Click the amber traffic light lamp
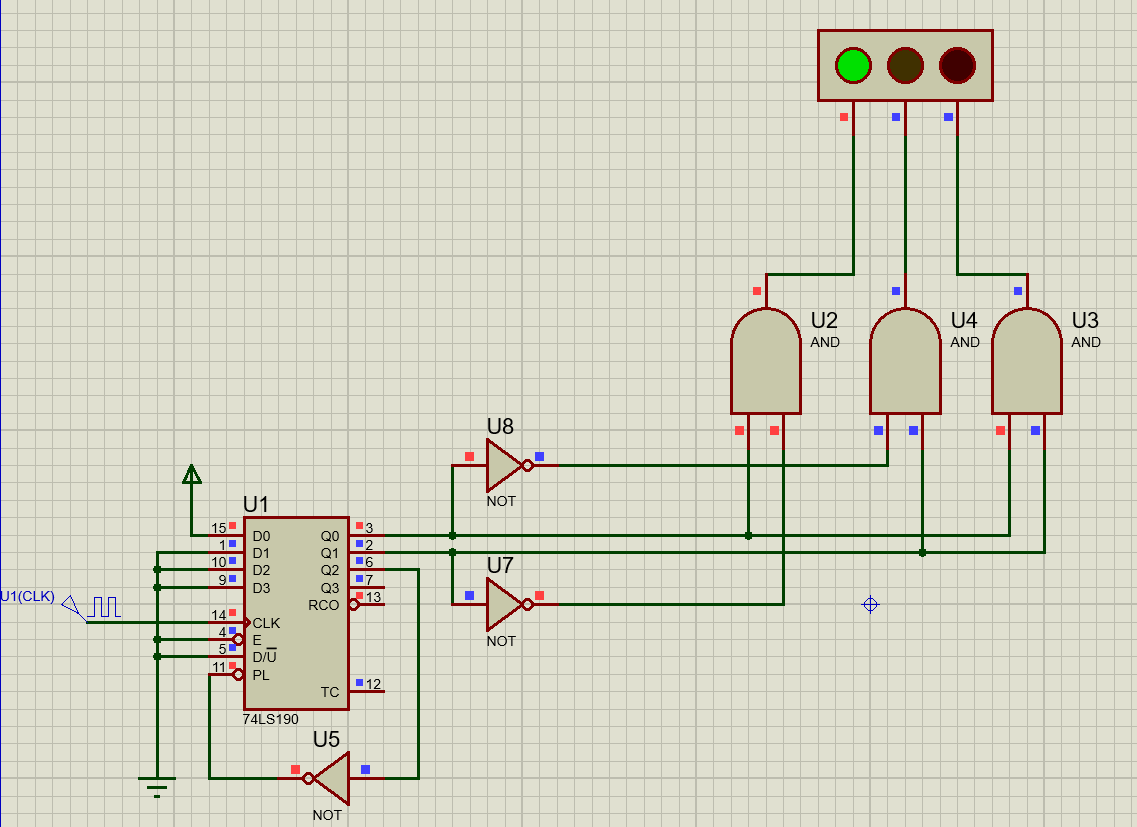Image resolution: width=1137 pixels, height=827 pixels. point(905,65)
